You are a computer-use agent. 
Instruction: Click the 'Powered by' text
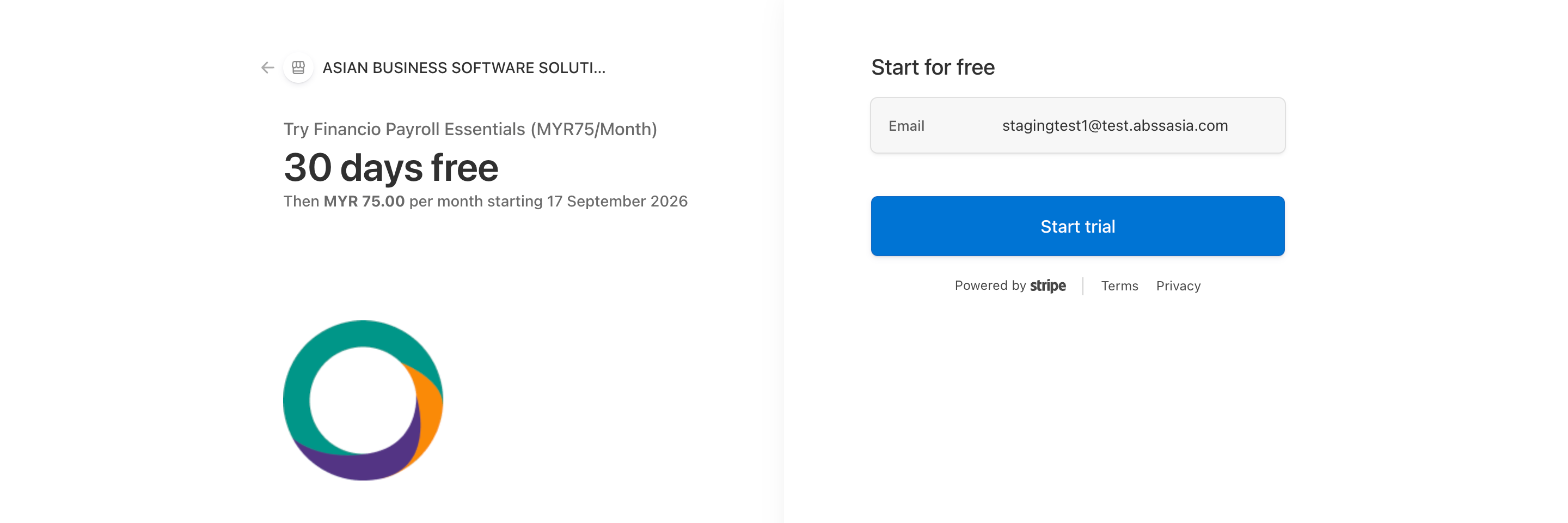990,285
